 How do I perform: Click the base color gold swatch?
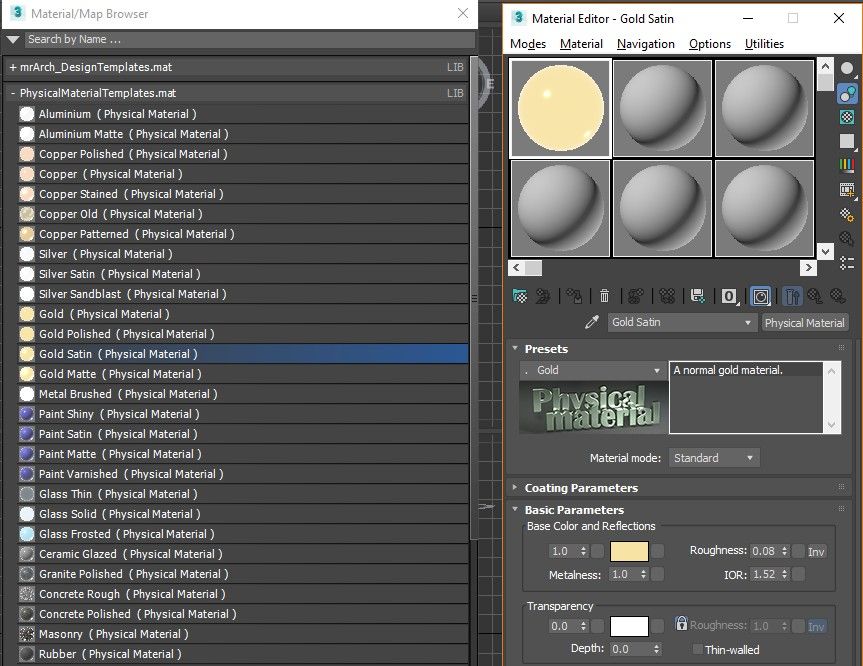point(629,551)
